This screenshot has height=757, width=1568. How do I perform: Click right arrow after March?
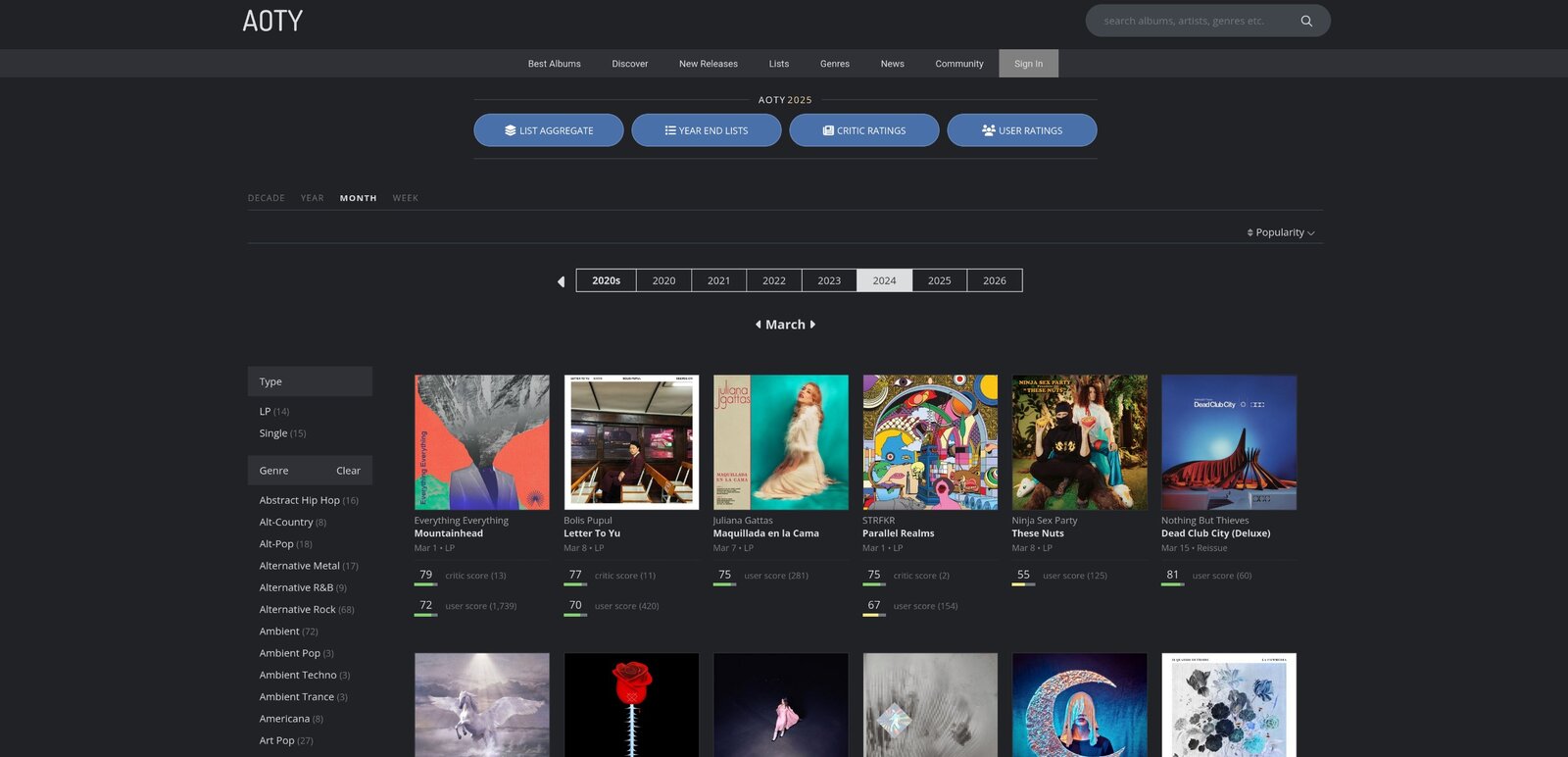812,325
